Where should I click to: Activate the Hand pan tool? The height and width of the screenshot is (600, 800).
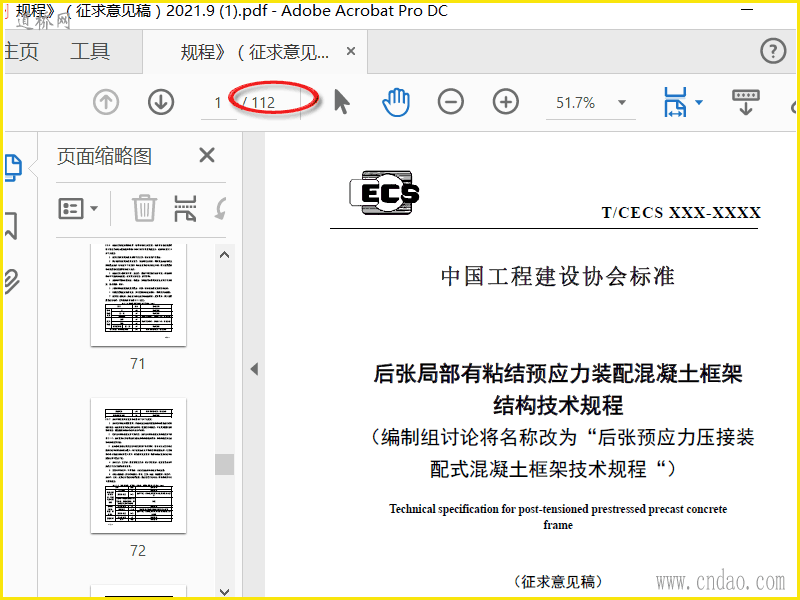pyautogui.click(x=396, y=102)
